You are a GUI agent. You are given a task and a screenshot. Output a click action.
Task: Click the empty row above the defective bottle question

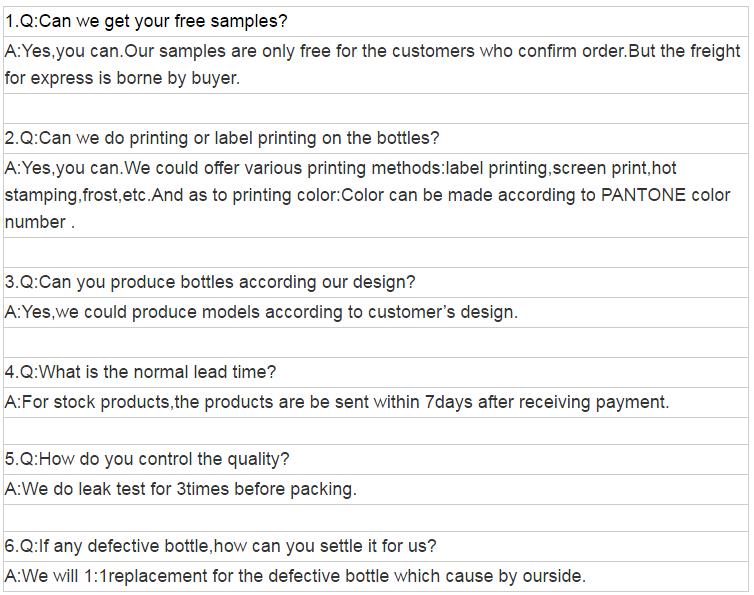376,518
